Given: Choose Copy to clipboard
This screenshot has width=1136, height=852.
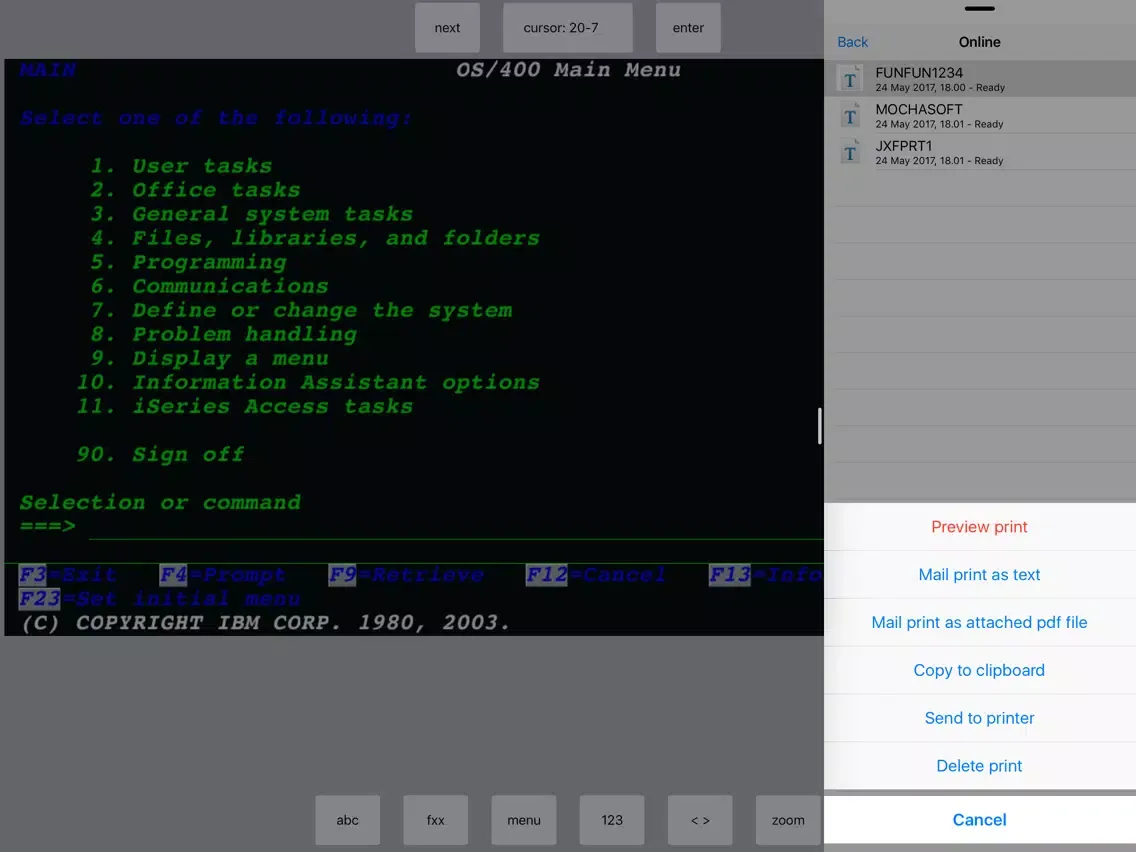Looking at the screenshot, I should (x=979, y=670).
